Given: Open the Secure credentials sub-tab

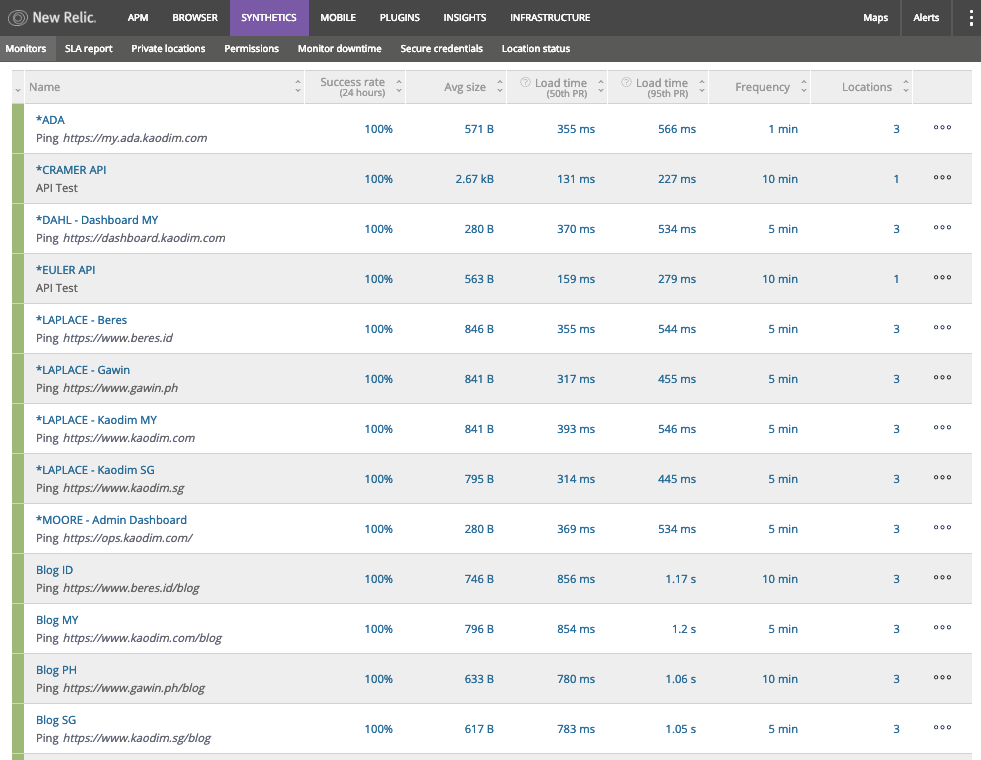Looking at the screenshot, I should (442, 49).
